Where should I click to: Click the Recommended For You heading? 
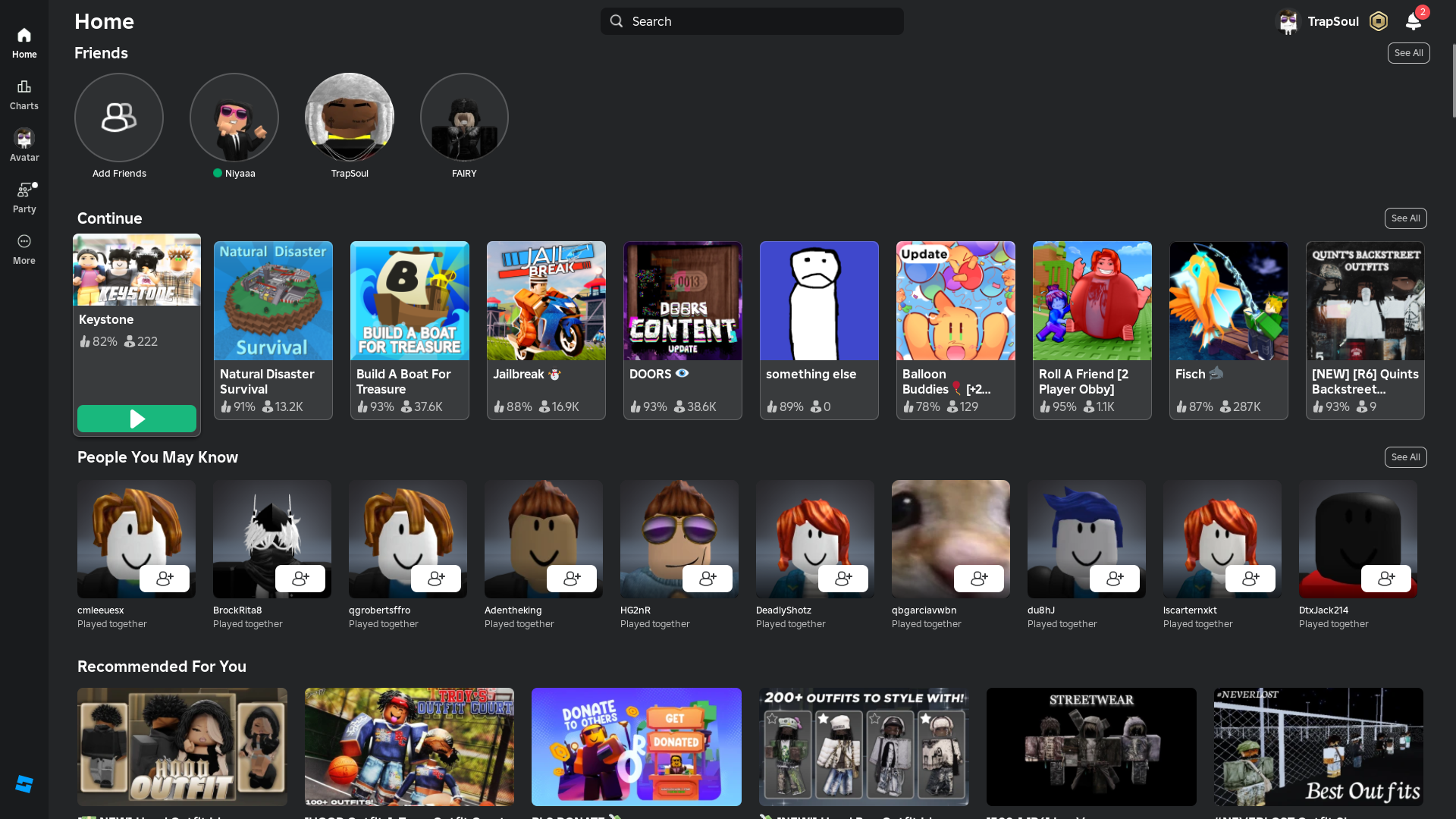pyautogui.click(x=162, y=667)
